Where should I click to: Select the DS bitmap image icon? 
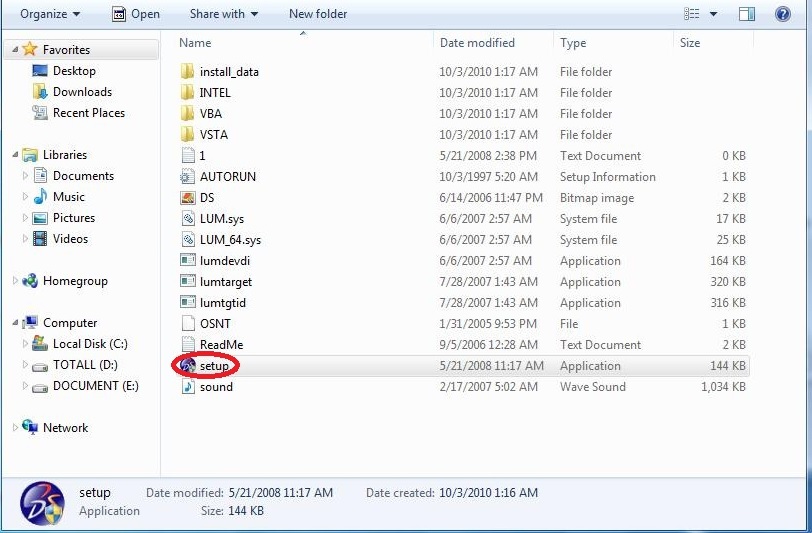pyautogui.click(x=187, y=197)
